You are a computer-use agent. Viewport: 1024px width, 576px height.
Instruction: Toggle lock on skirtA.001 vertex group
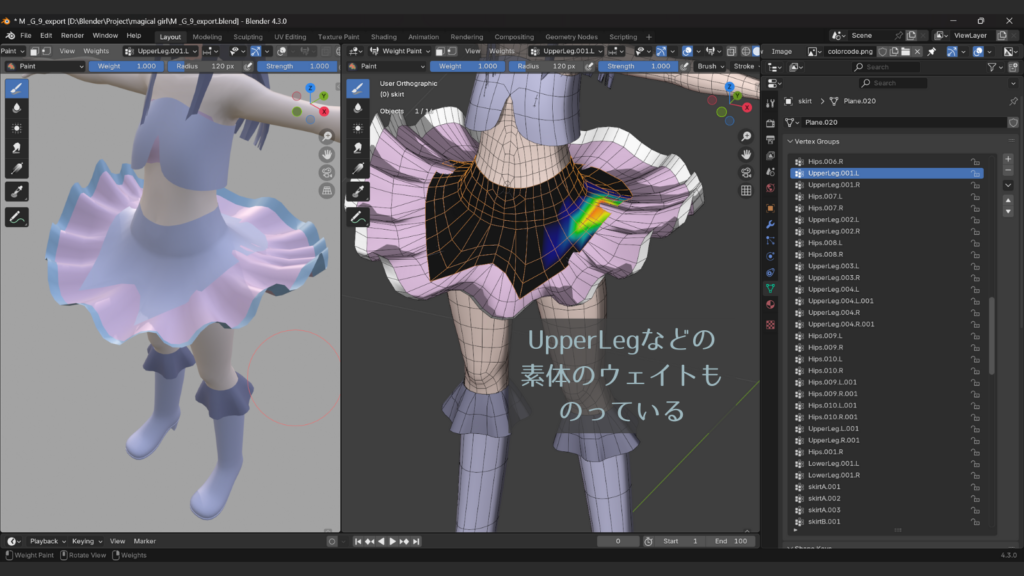tap(975, 487)
